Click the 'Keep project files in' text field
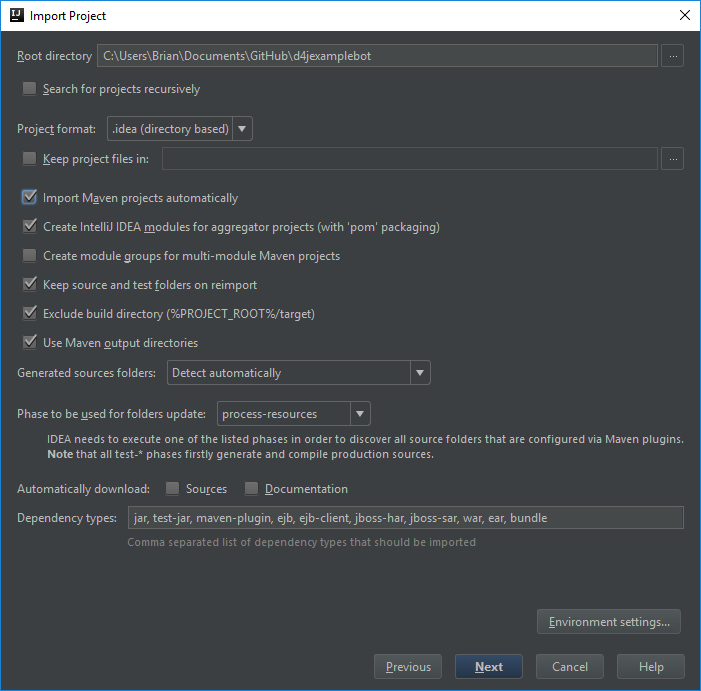Image resolution: width=701 pixels, height=691 pixels. (x=410, y=159)
